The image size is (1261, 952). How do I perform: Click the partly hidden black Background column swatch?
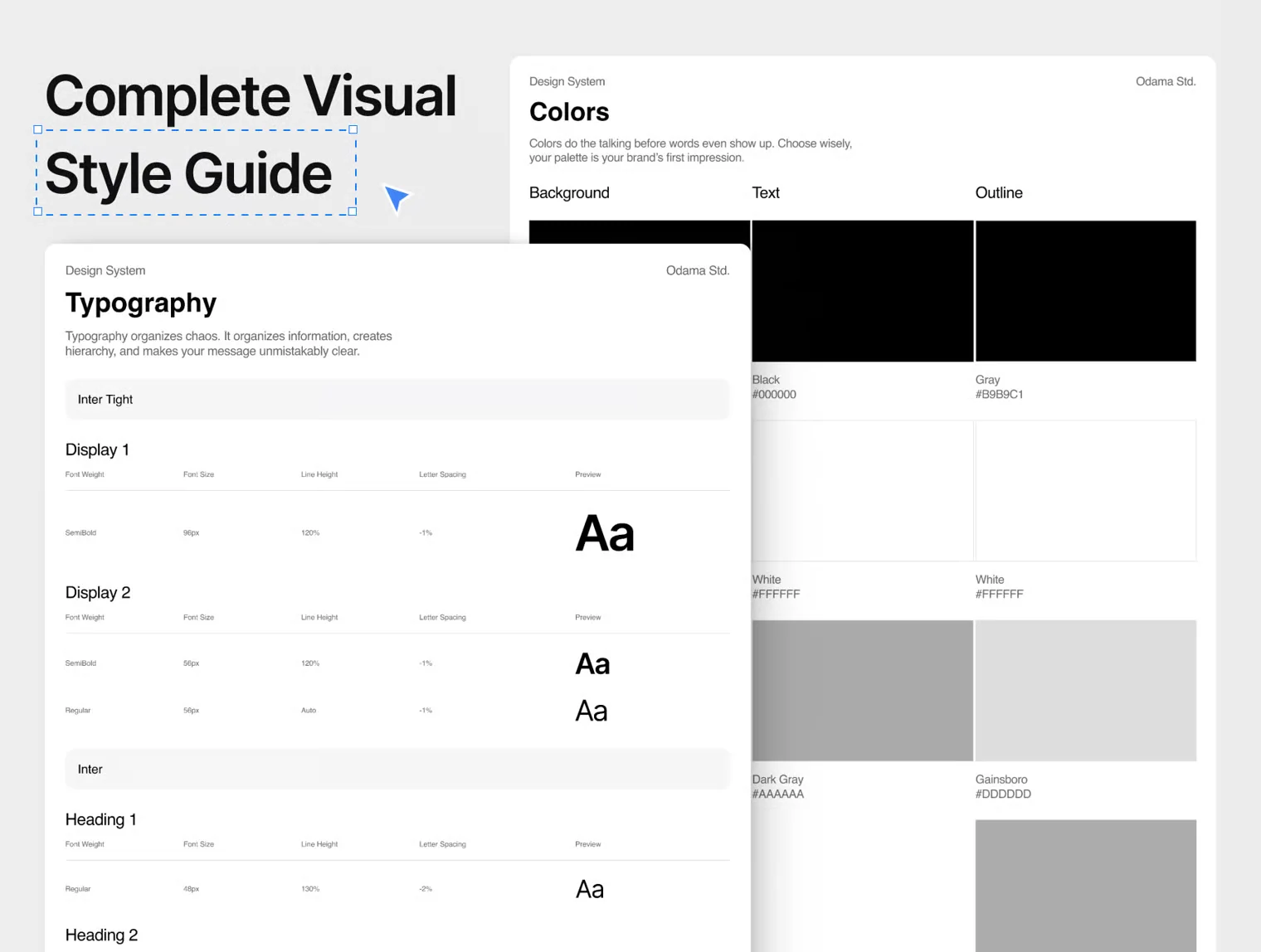(639, 232)
